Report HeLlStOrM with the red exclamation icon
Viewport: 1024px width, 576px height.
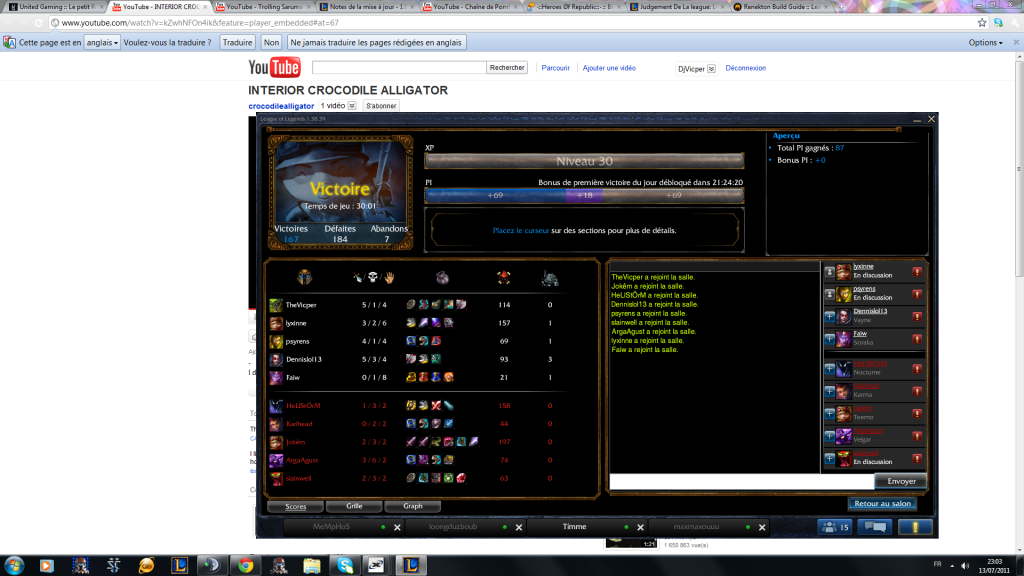click(917, 369)
